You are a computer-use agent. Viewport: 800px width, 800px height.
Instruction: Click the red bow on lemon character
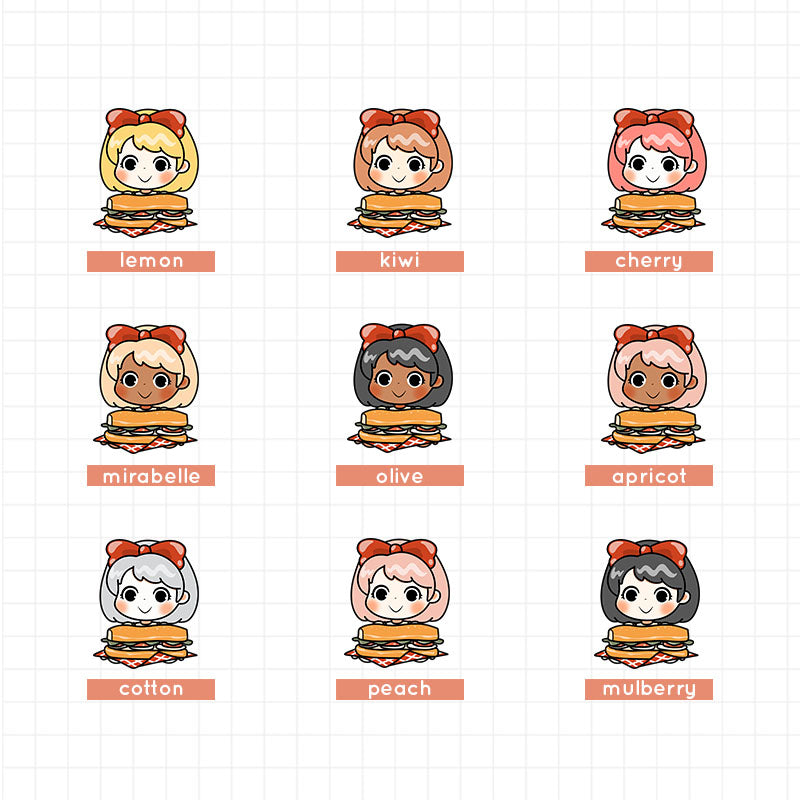(x=146, y=121)
